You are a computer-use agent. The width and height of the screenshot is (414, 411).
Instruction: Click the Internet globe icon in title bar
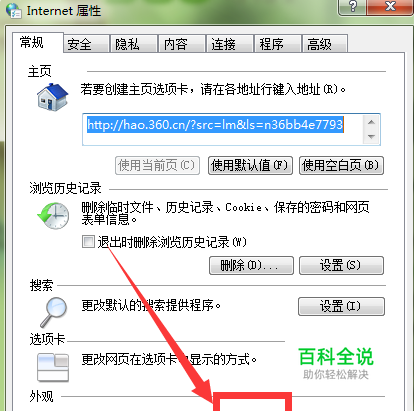14,10
